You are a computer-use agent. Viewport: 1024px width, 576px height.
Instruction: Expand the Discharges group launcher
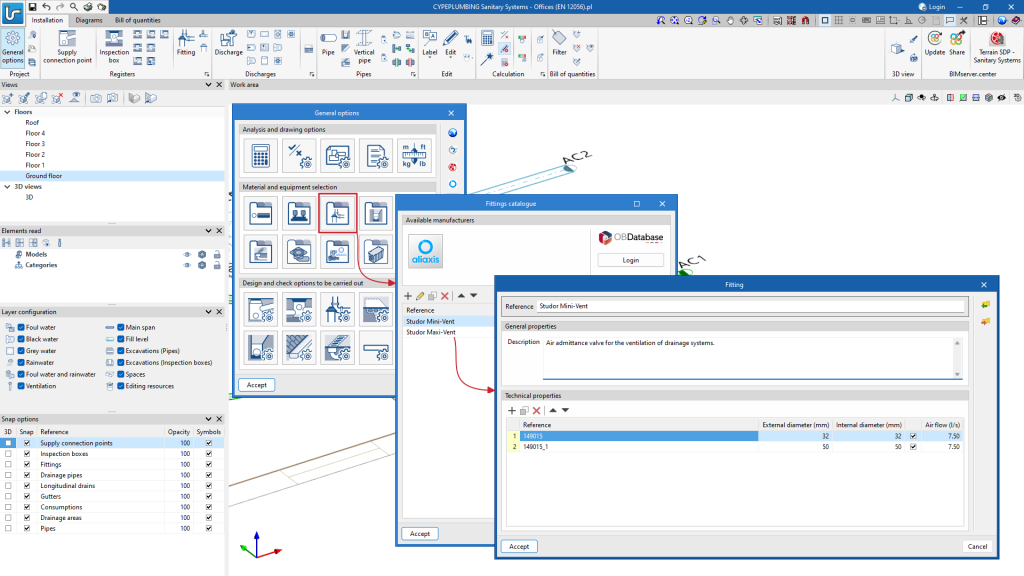(x=312, y=74)
